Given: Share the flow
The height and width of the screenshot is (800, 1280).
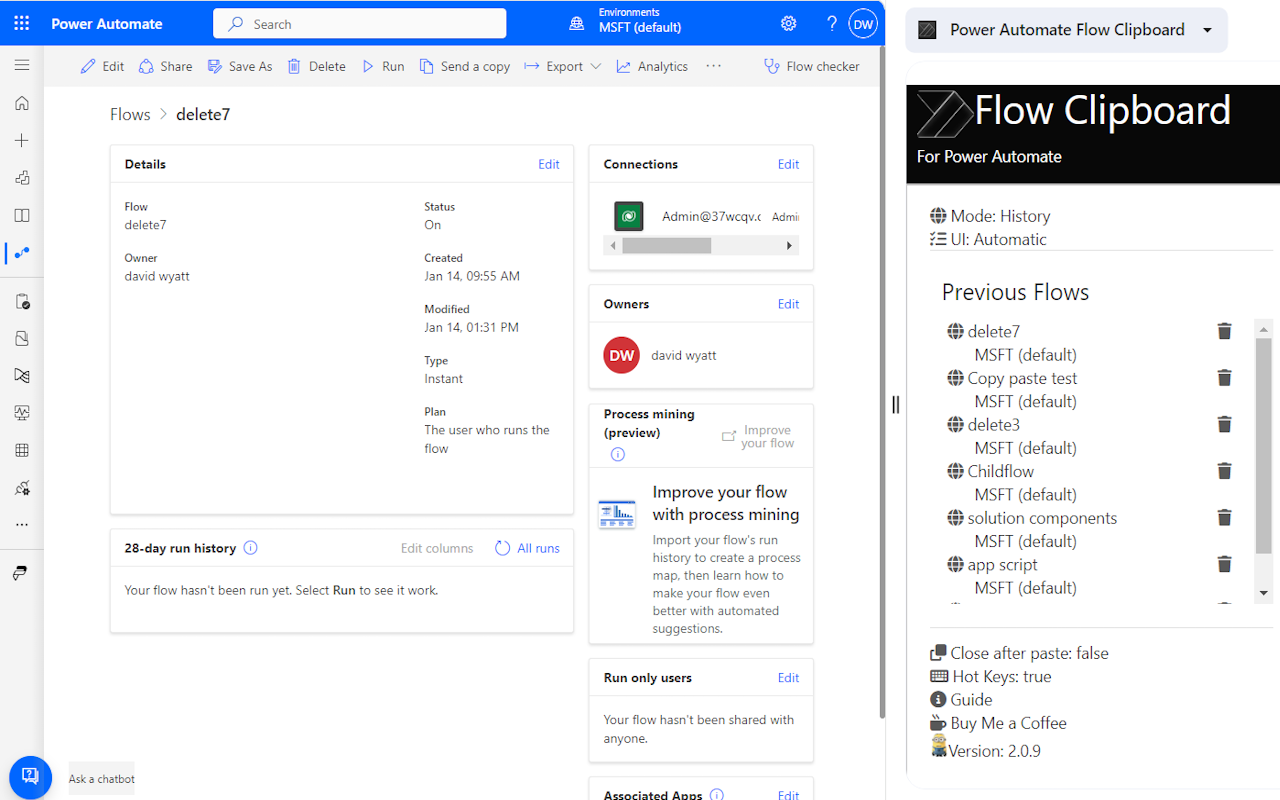Looking at the screenshot, I should 165,66.
